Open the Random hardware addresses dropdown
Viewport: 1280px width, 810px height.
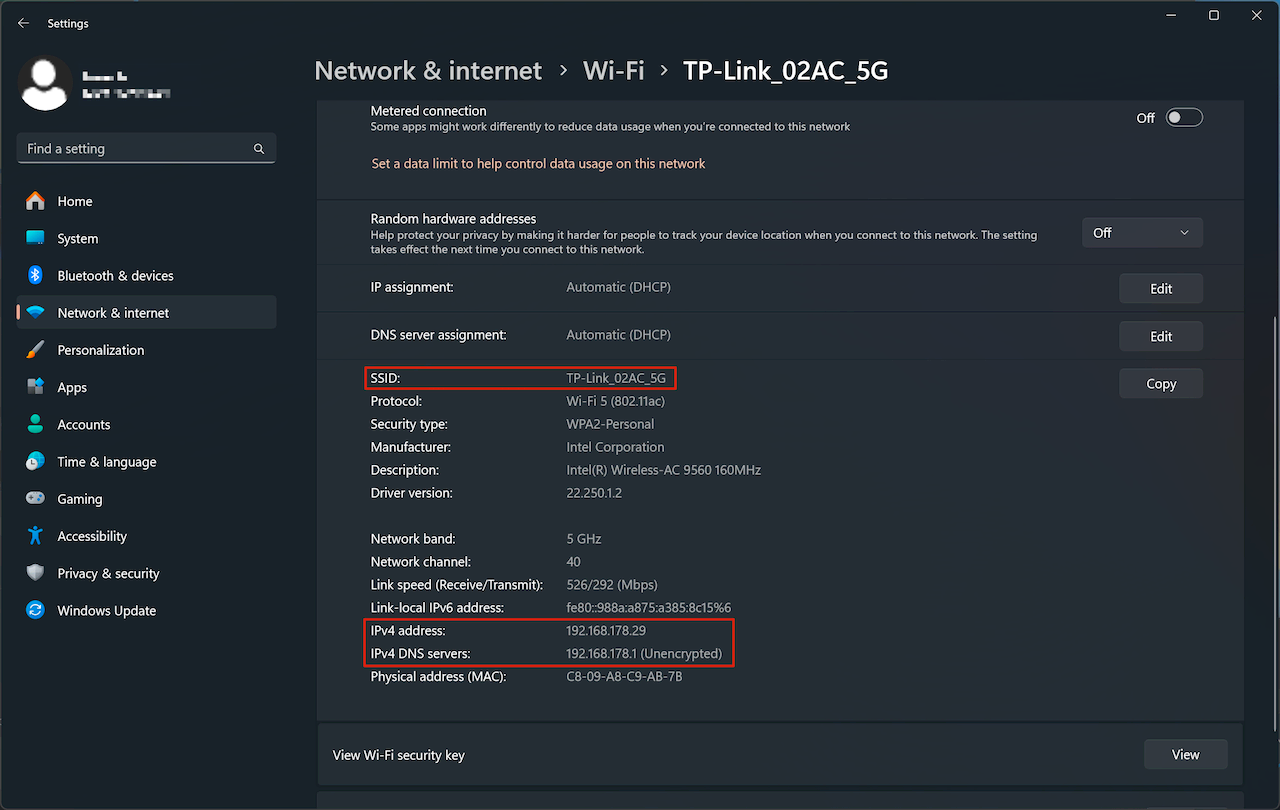pos(1142,232)
